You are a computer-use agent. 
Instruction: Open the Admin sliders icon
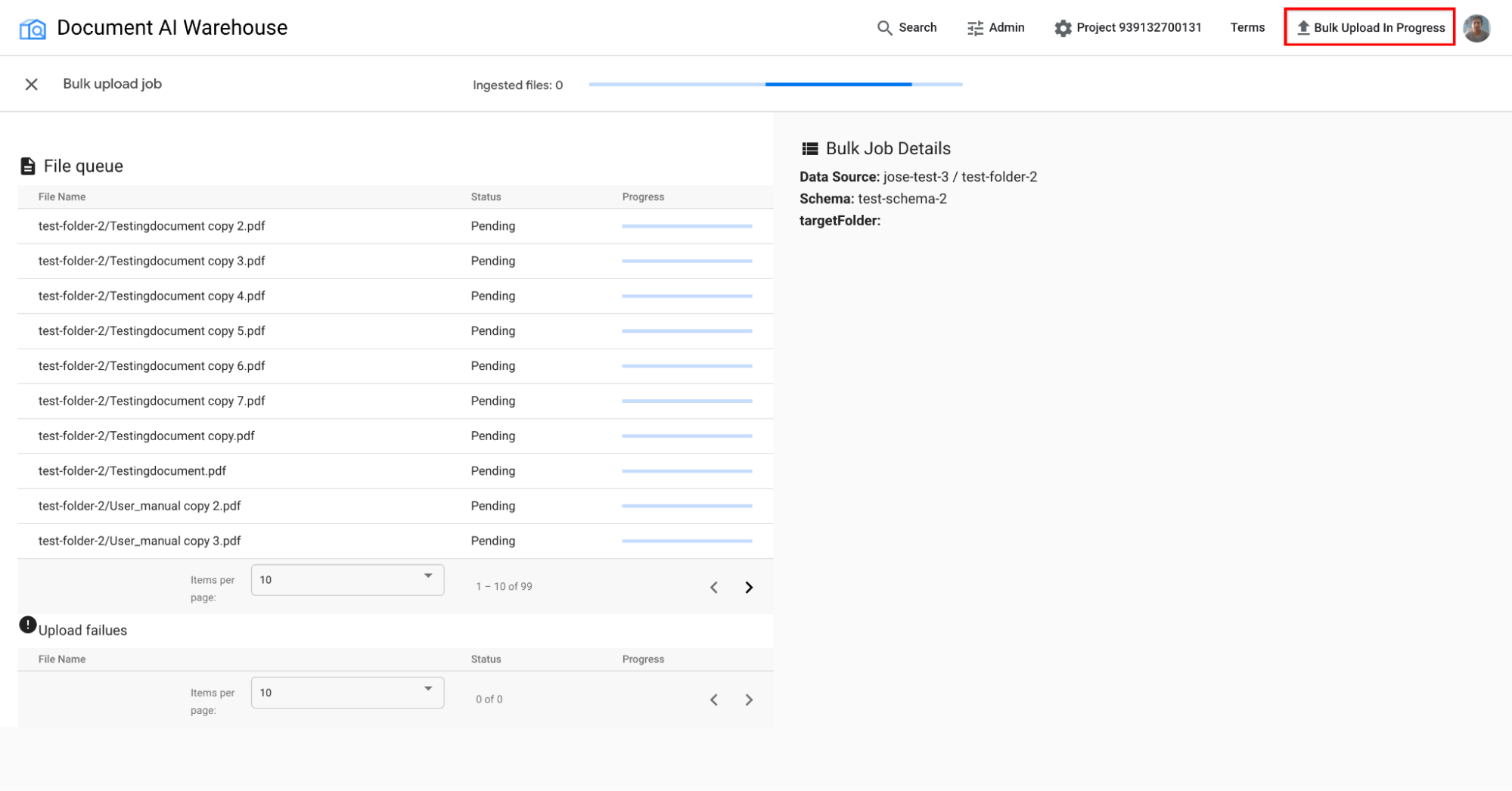(975, 28)
